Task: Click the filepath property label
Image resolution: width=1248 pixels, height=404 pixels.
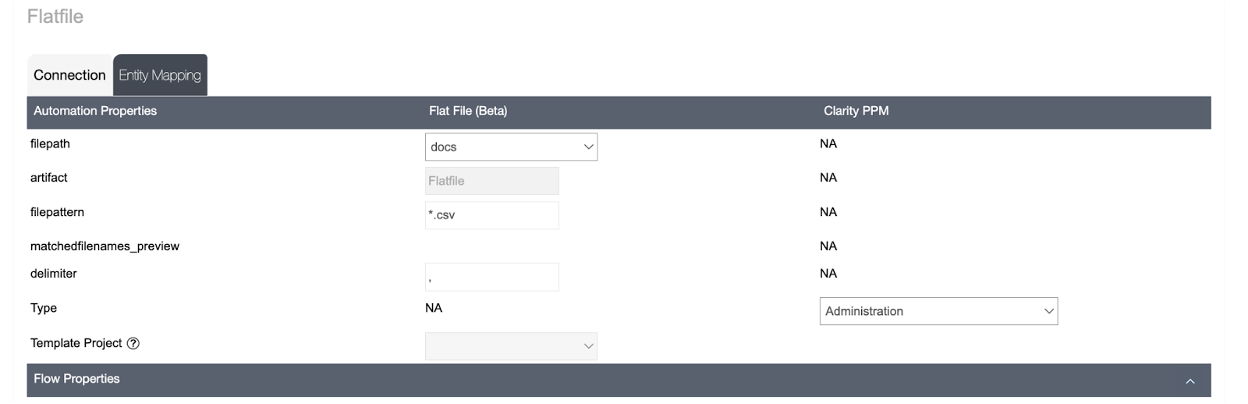Action: 50,144
